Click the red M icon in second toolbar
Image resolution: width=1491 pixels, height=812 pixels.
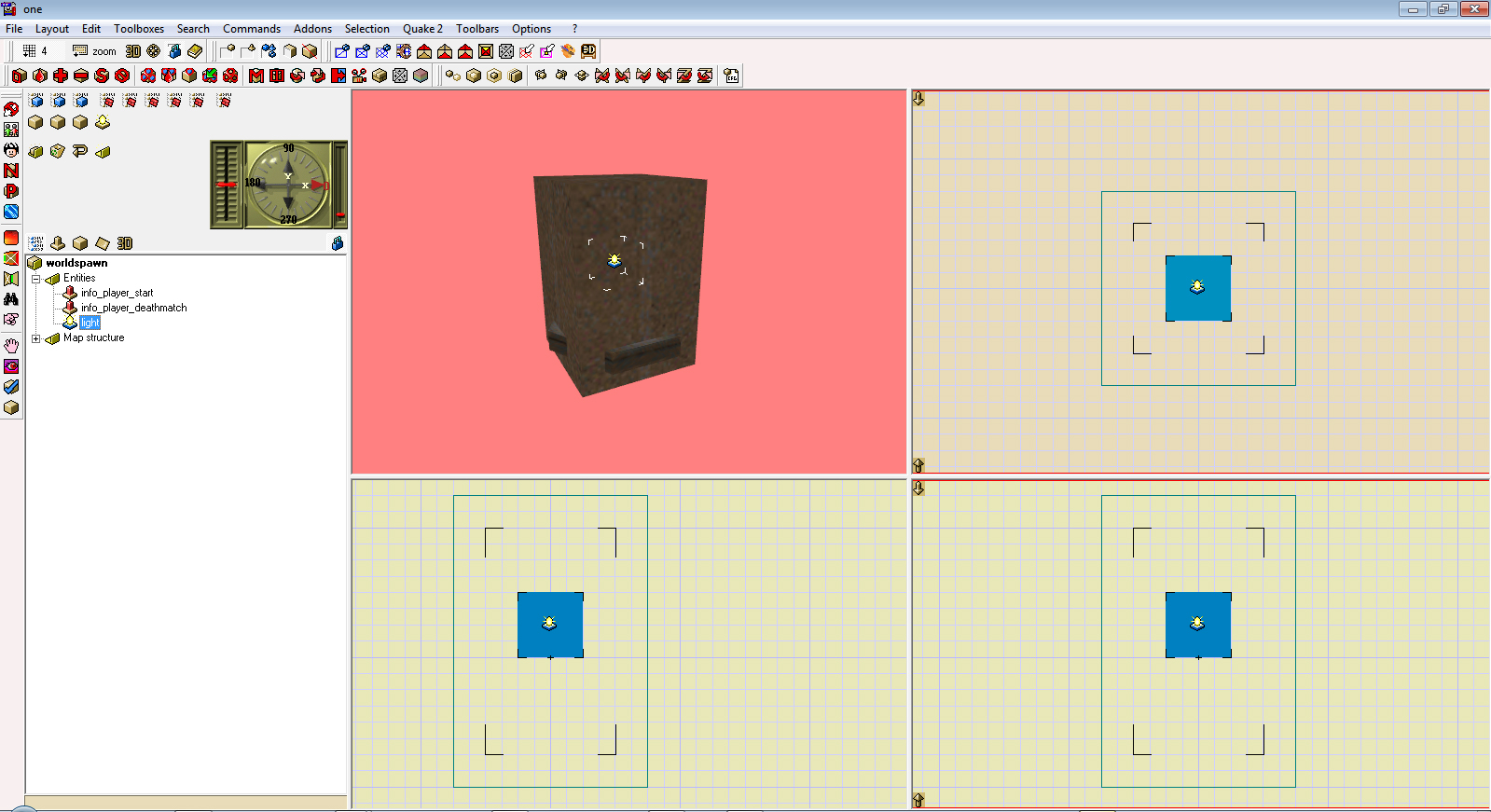[256, 76]
